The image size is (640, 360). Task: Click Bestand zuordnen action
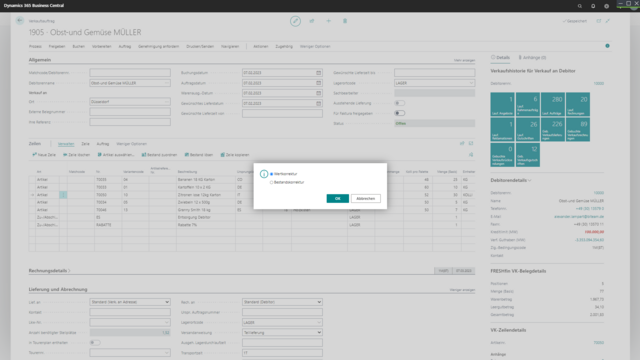point(159,155)
